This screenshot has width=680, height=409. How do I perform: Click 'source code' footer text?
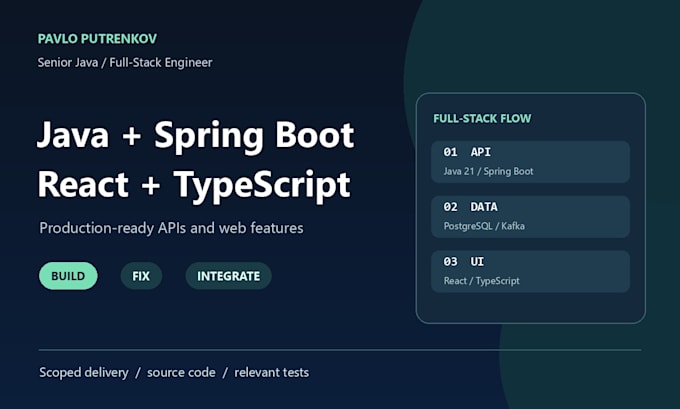point(181,373)
